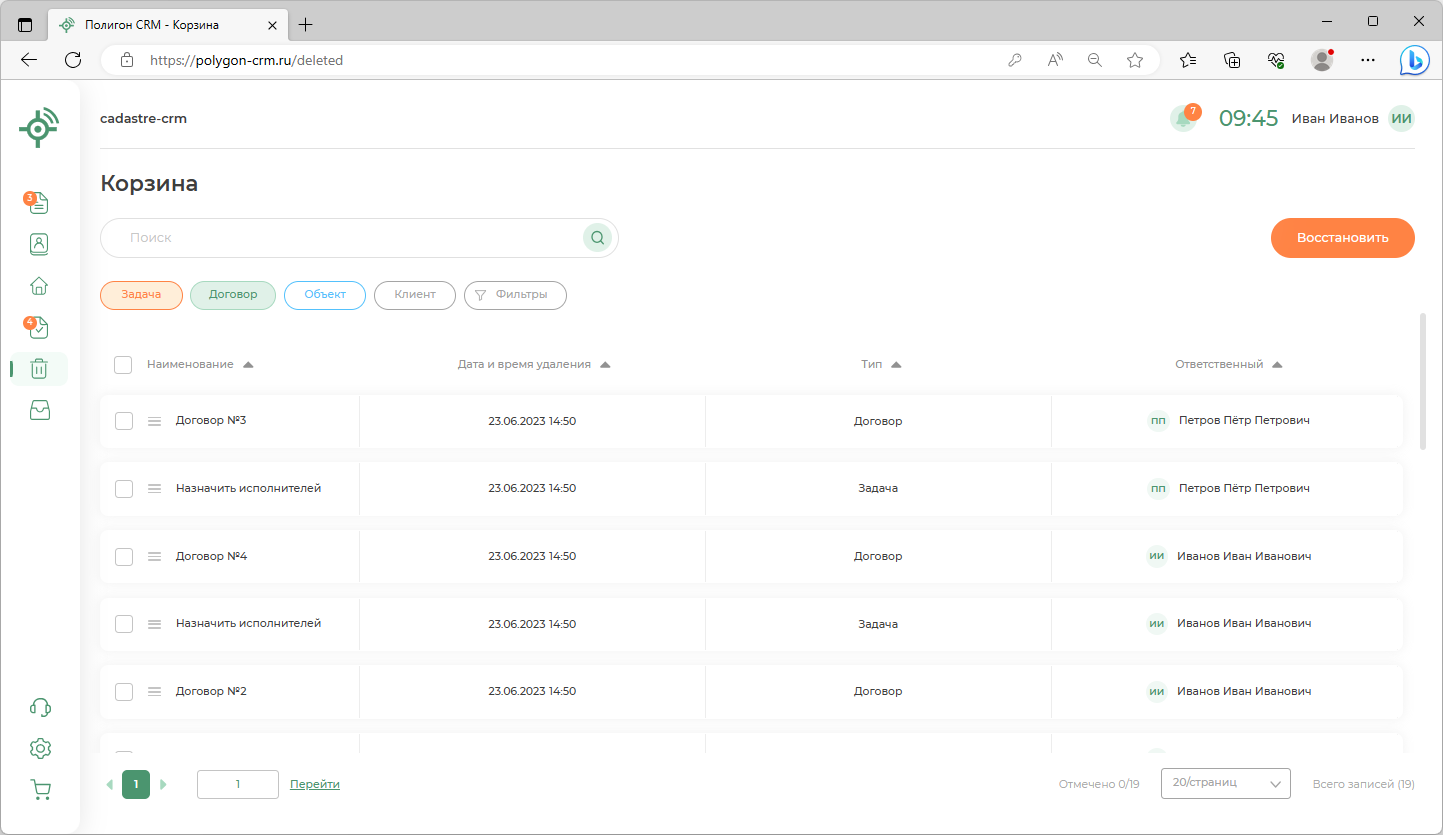Viewport: 1443px width, 835px height.
Task: Open the home objects sidebar icon
Action: point(39,286)
